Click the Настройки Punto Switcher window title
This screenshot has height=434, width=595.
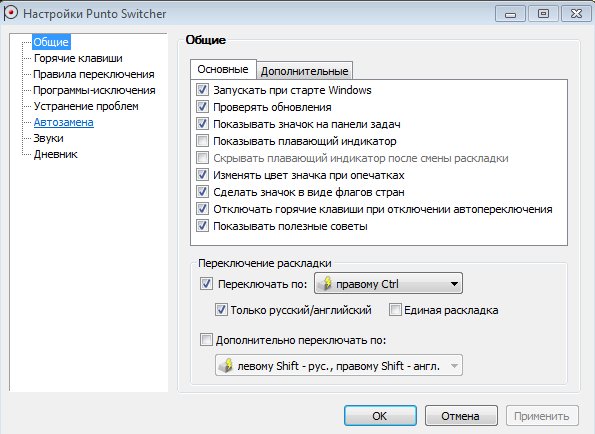click(x=94, y=14)
